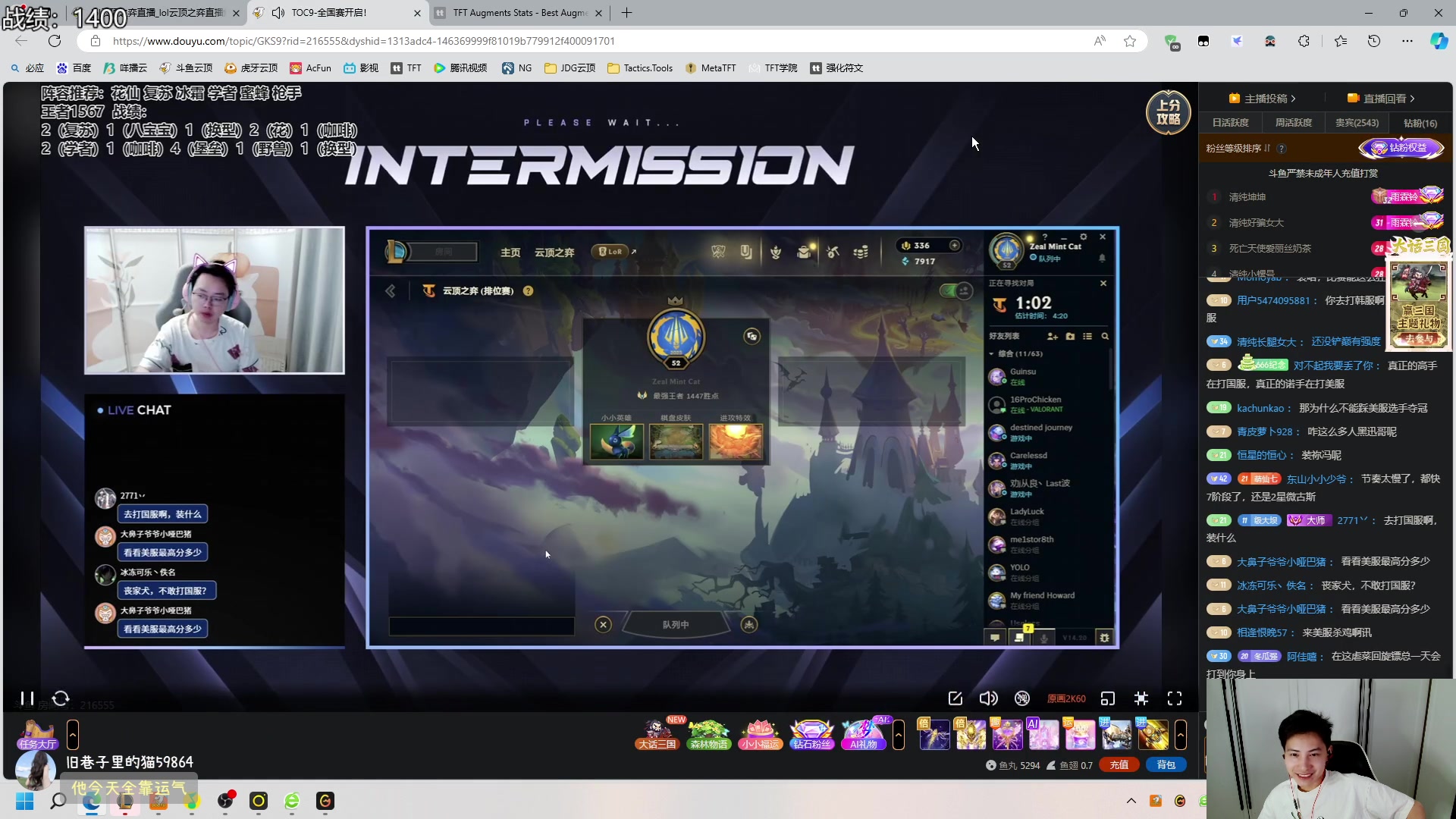Open the 上分攻略 badge icon
1456x819 pixels.
click(1168, 112)
